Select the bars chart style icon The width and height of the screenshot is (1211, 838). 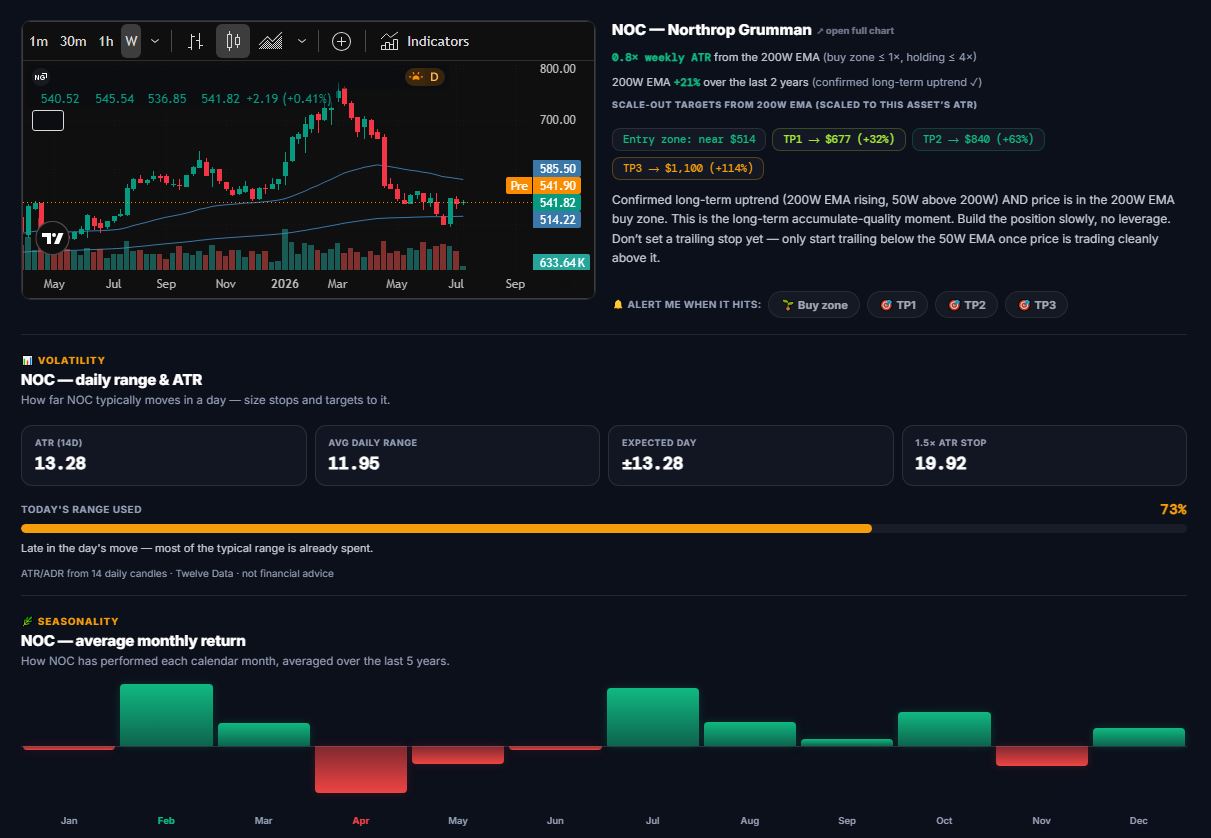(196, 41)
